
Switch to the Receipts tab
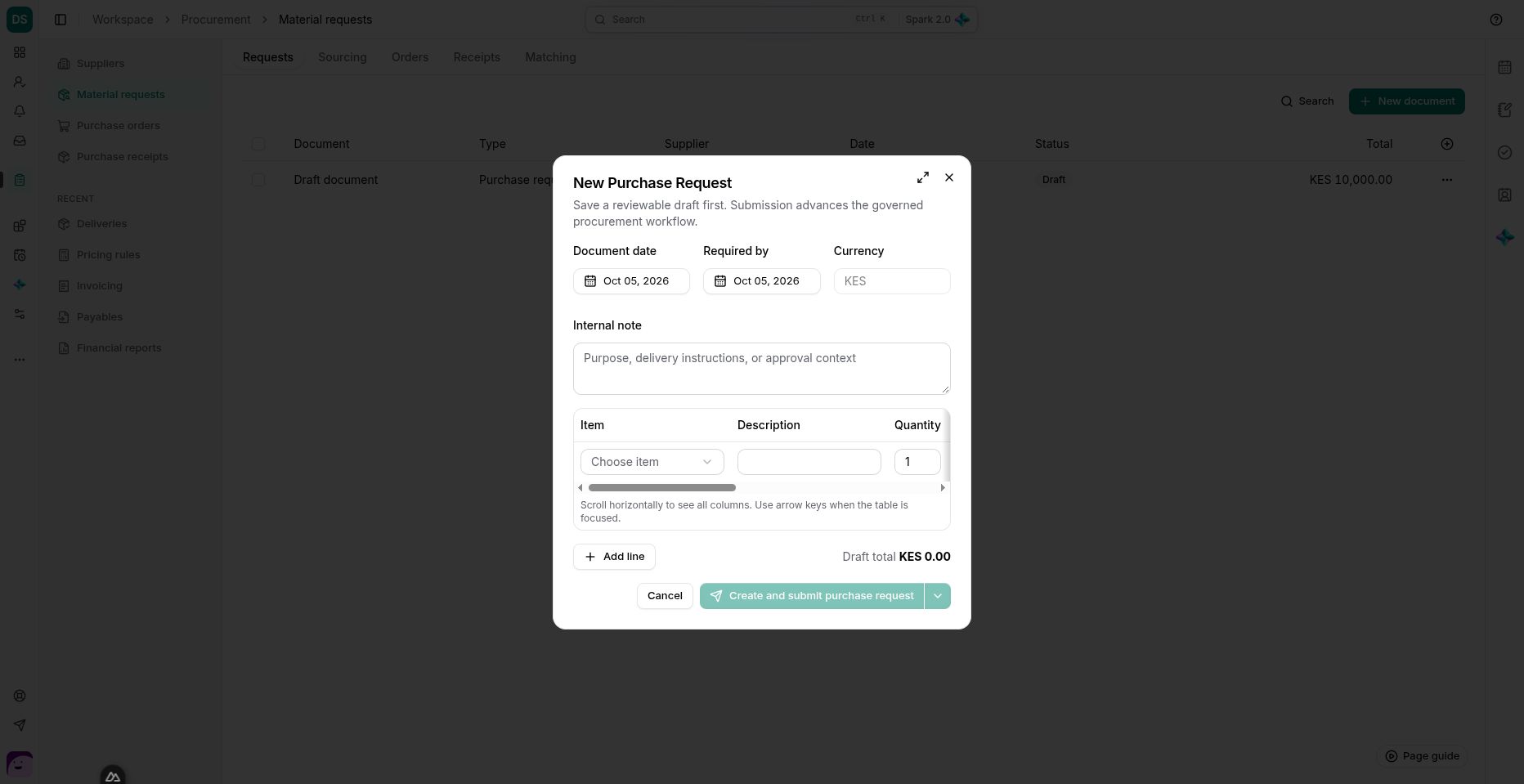[477, 57]
